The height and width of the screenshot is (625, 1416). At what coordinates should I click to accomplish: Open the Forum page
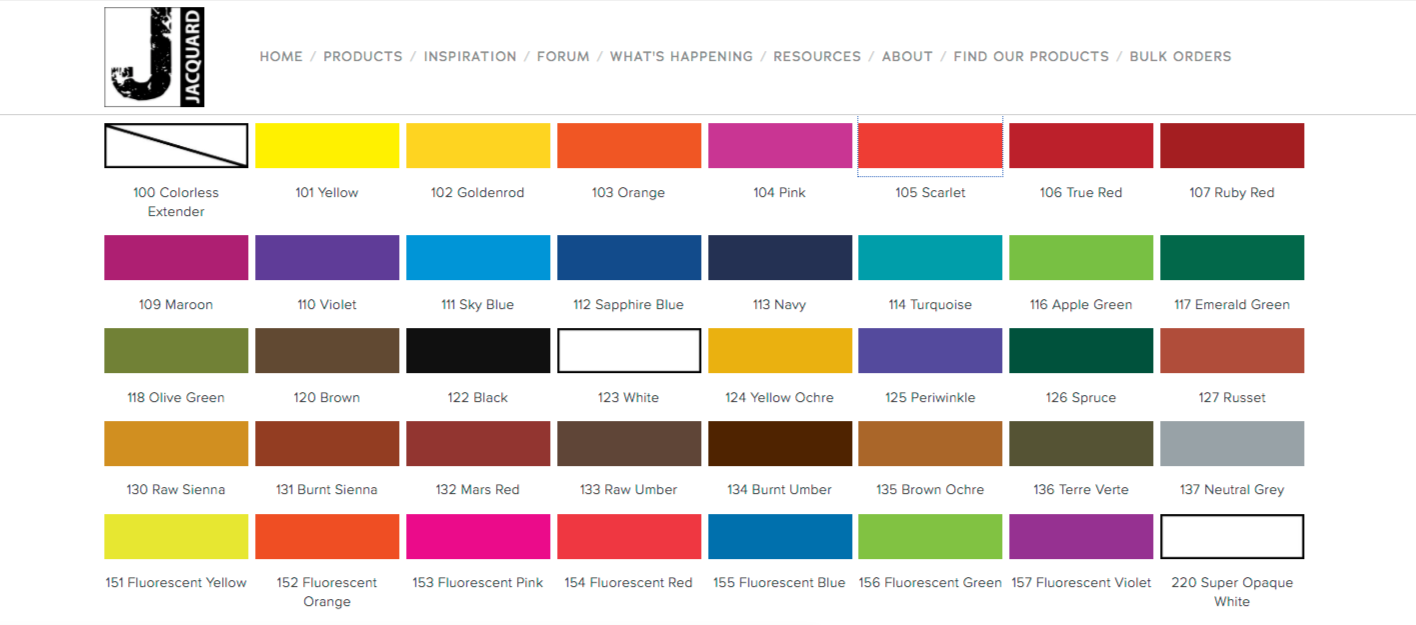click(563, 57)
